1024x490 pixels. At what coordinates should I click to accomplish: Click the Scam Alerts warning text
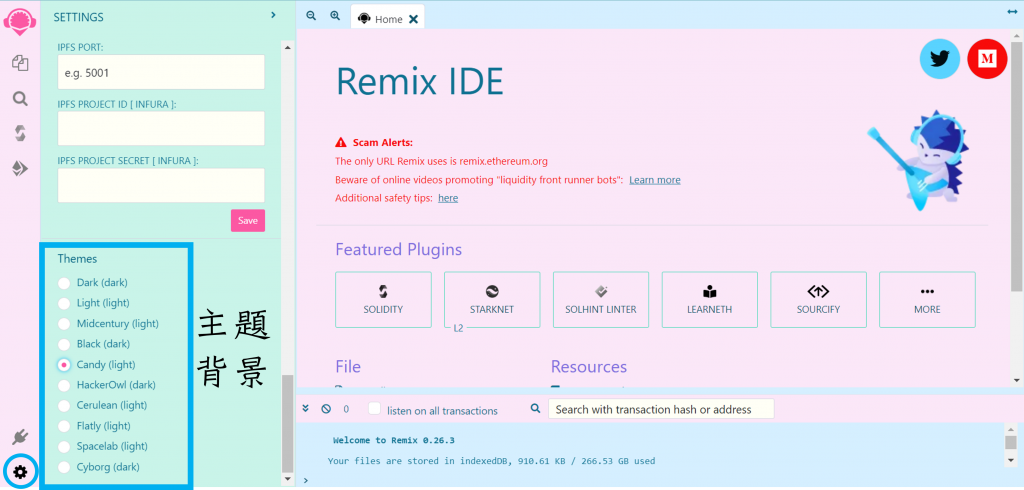click(383, 142)
